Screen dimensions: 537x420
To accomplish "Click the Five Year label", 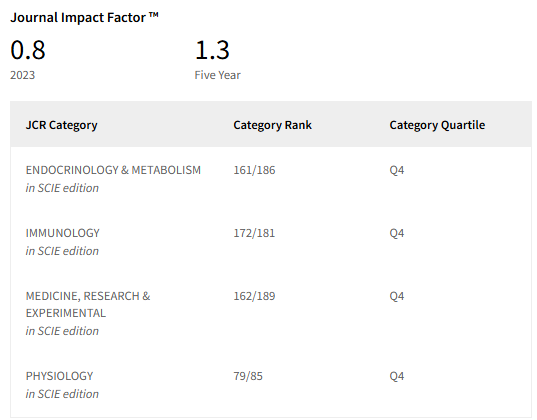I will (217, 75).
